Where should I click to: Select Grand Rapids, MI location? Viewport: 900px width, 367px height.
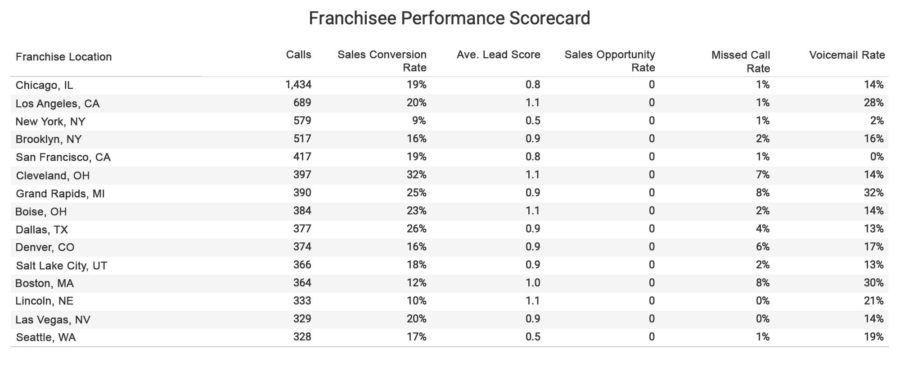[x=60, y=194]
